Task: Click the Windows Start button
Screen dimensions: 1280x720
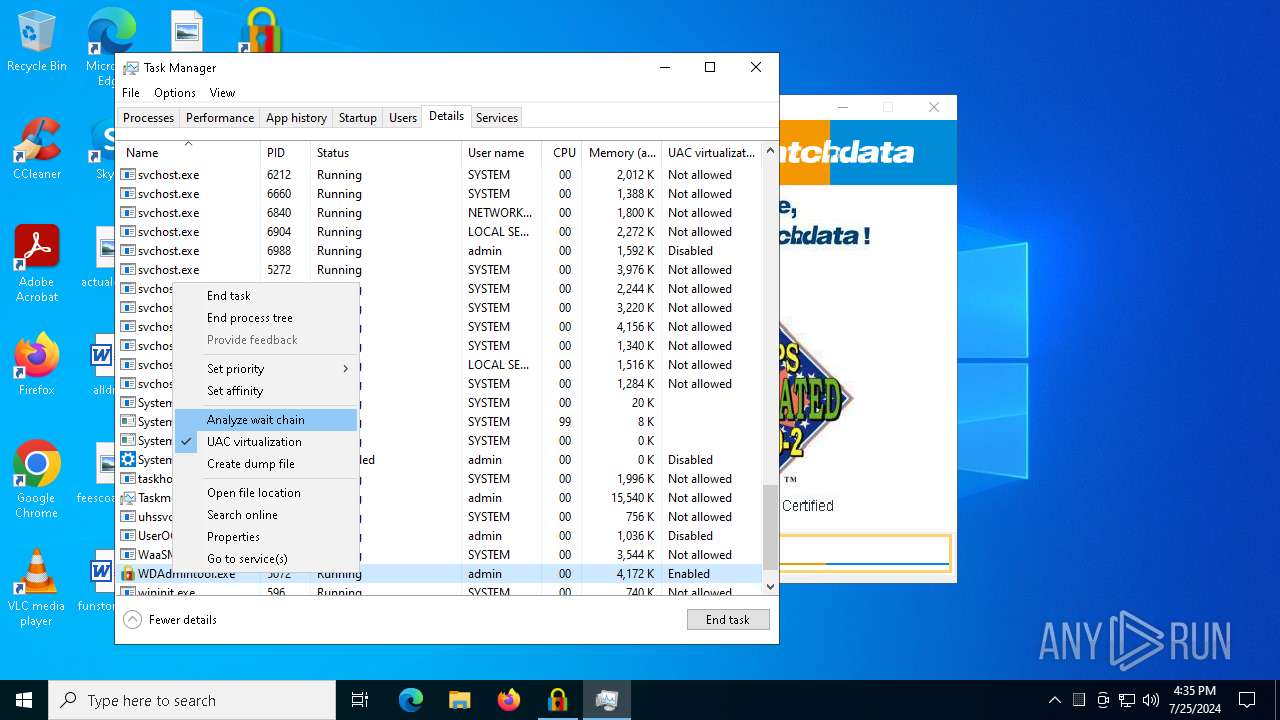Action: (x=24, y=700)
